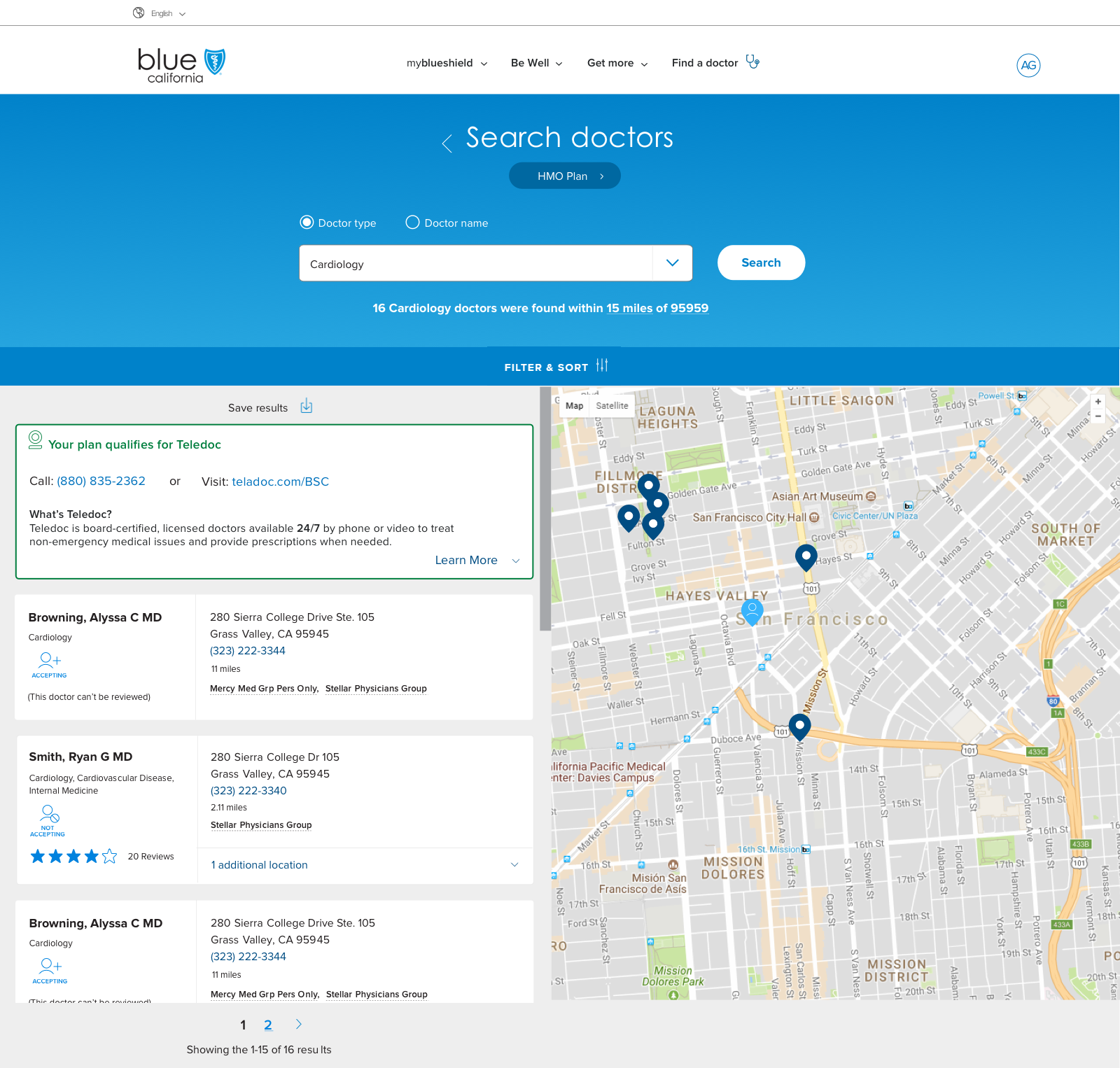Click the Misión San Francisco de Asís marker
This screenshot has height=1068, width=1120.
point(673,865)
